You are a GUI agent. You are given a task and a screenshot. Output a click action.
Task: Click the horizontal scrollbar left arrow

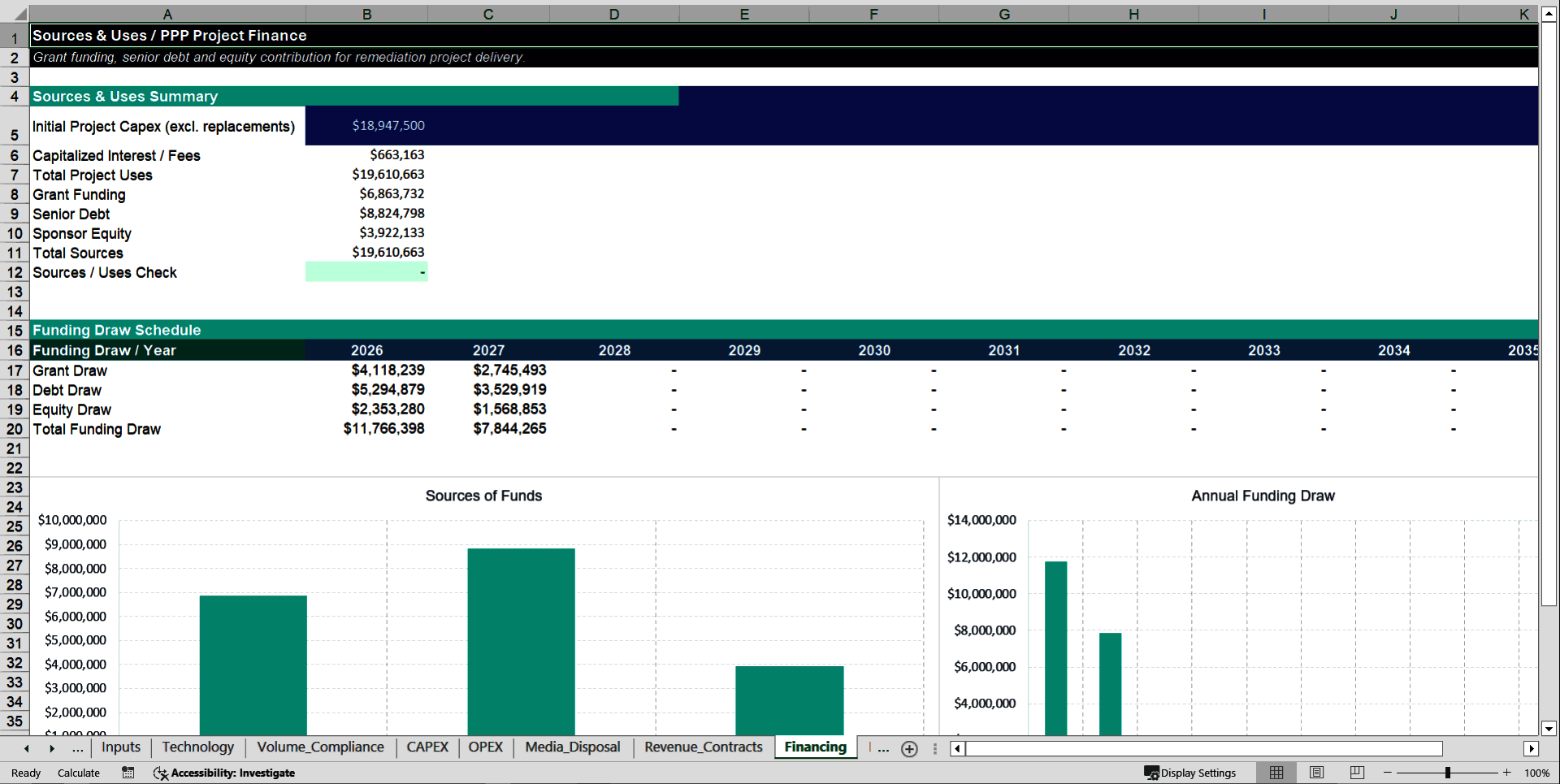click(x=958, y=749)
